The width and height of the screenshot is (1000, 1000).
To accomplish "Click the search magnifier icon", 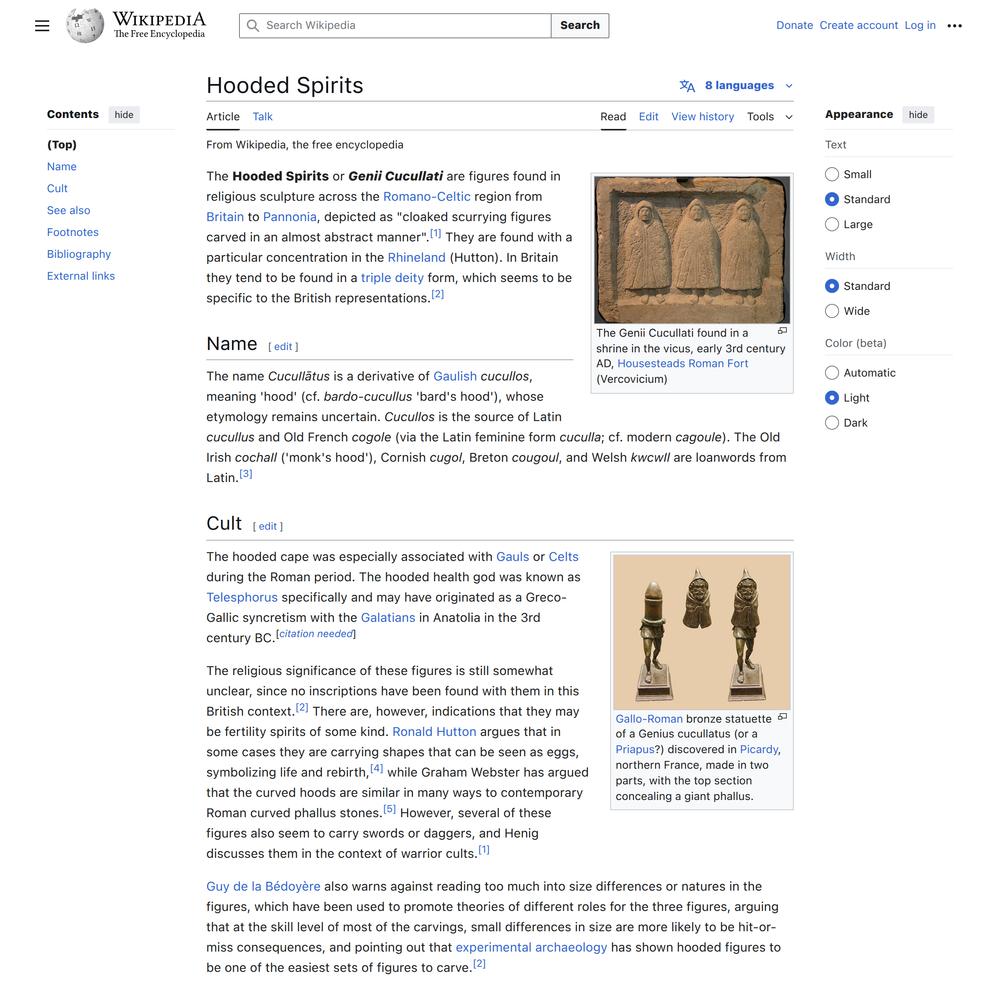I will (253, 26).
